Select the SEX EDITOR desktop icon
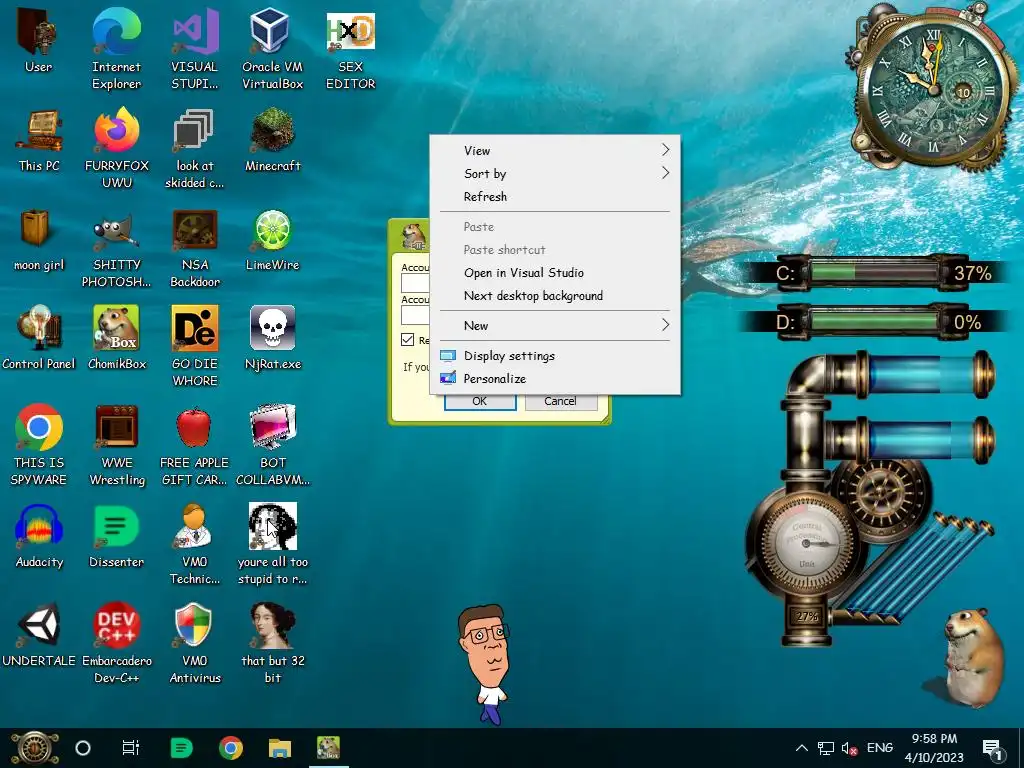The image size is (1024, 768). point(350,49)
